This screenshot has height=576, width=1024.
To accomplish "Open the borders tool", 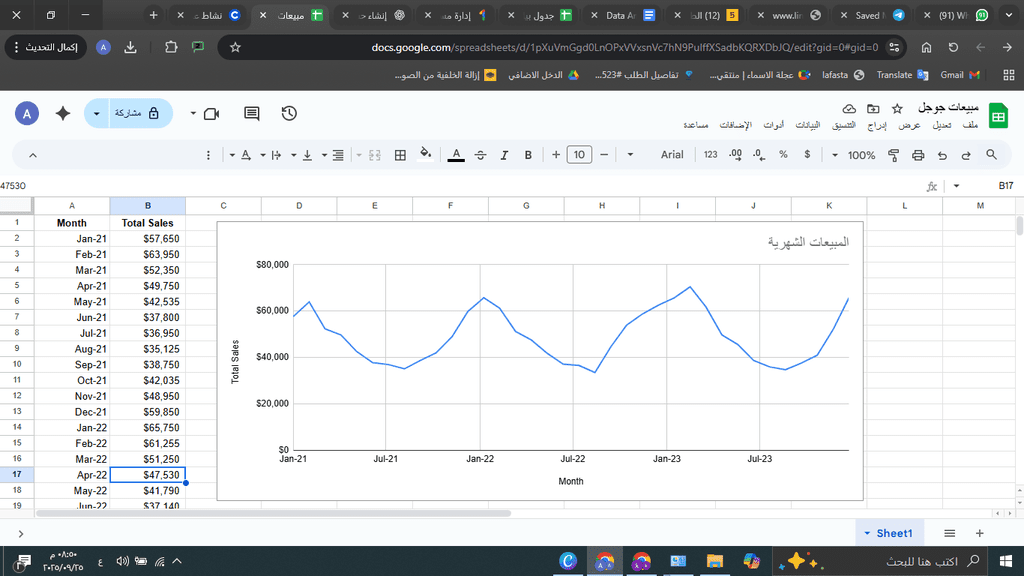I will pos(400,155).
